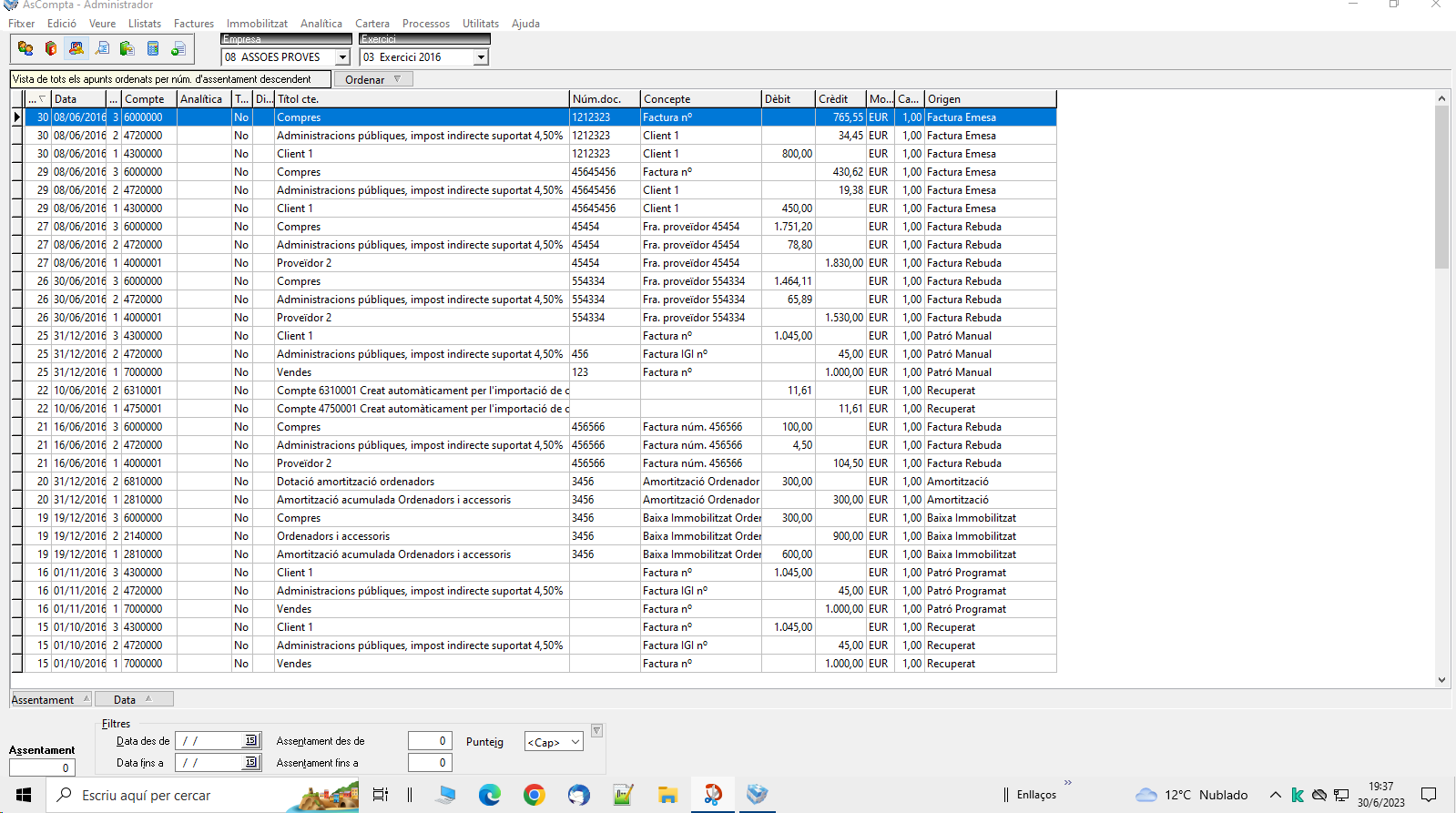1456x813 pixels.
Task: Click the magnifier document search icon
Action: click(102, 48)
